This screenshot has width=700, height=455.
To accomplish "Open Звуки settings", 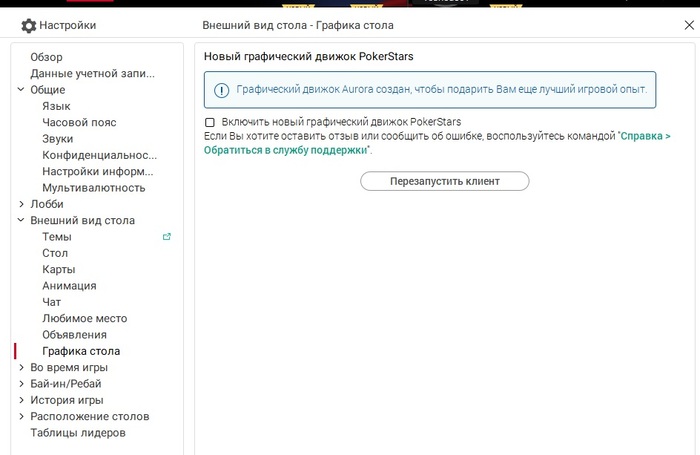I will pyautogui.click(x=58, y=139).
